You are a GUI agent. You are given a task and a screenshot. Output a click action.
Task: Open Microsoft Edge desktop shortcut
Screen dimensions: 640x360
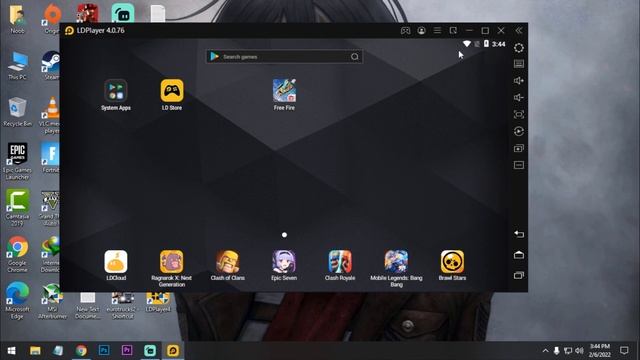pyautogui.click(x=17, y=300)
